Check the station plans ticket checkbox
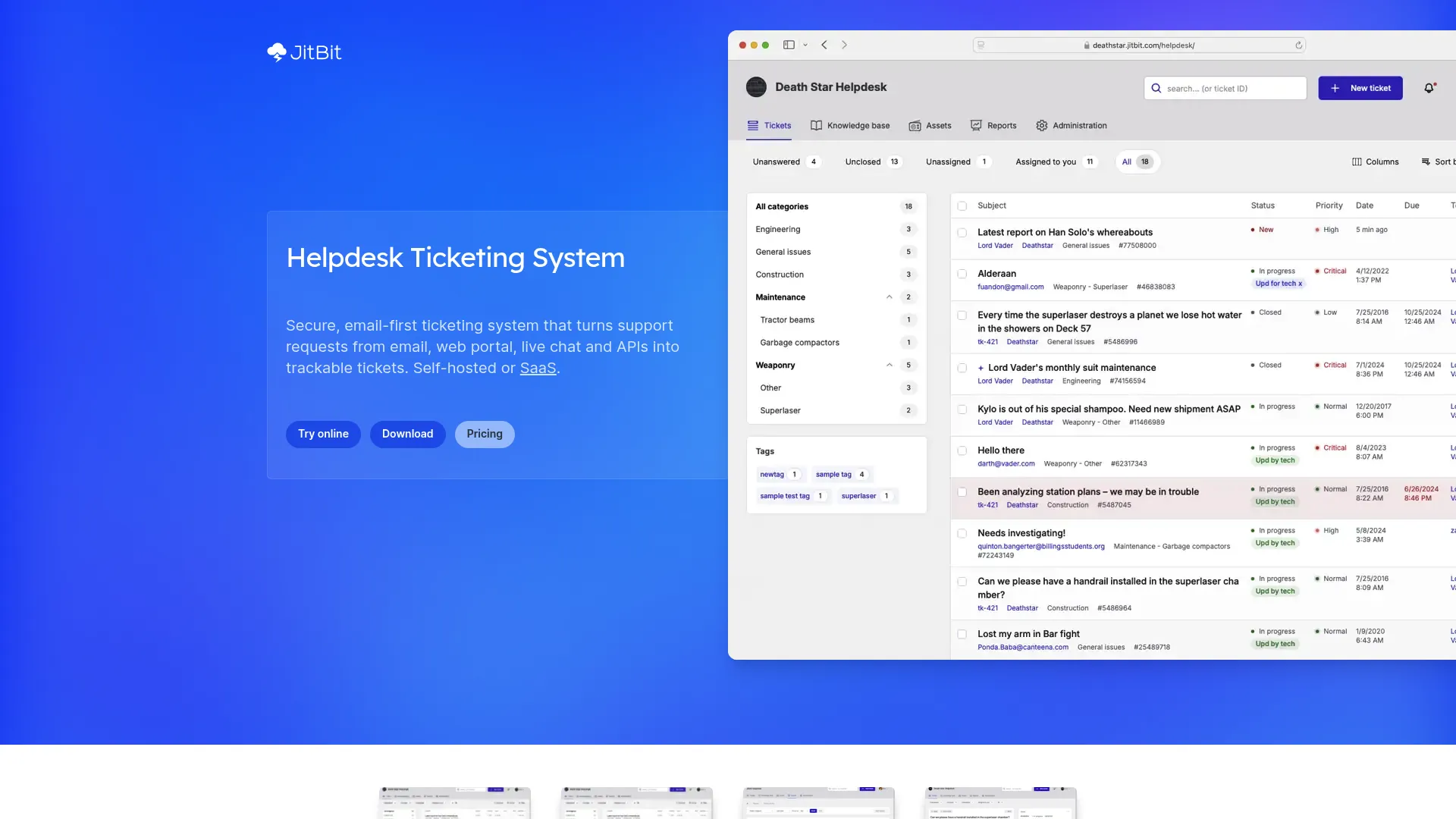The height and width of the screenshot is (819, 1456). 962,492
